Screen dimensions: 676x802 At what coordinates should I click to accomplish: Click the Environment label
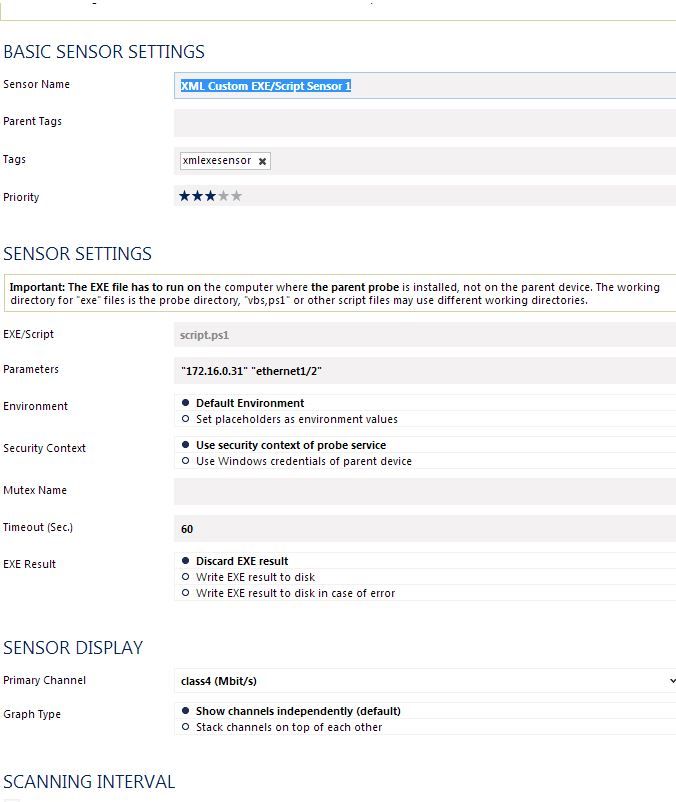35,406
